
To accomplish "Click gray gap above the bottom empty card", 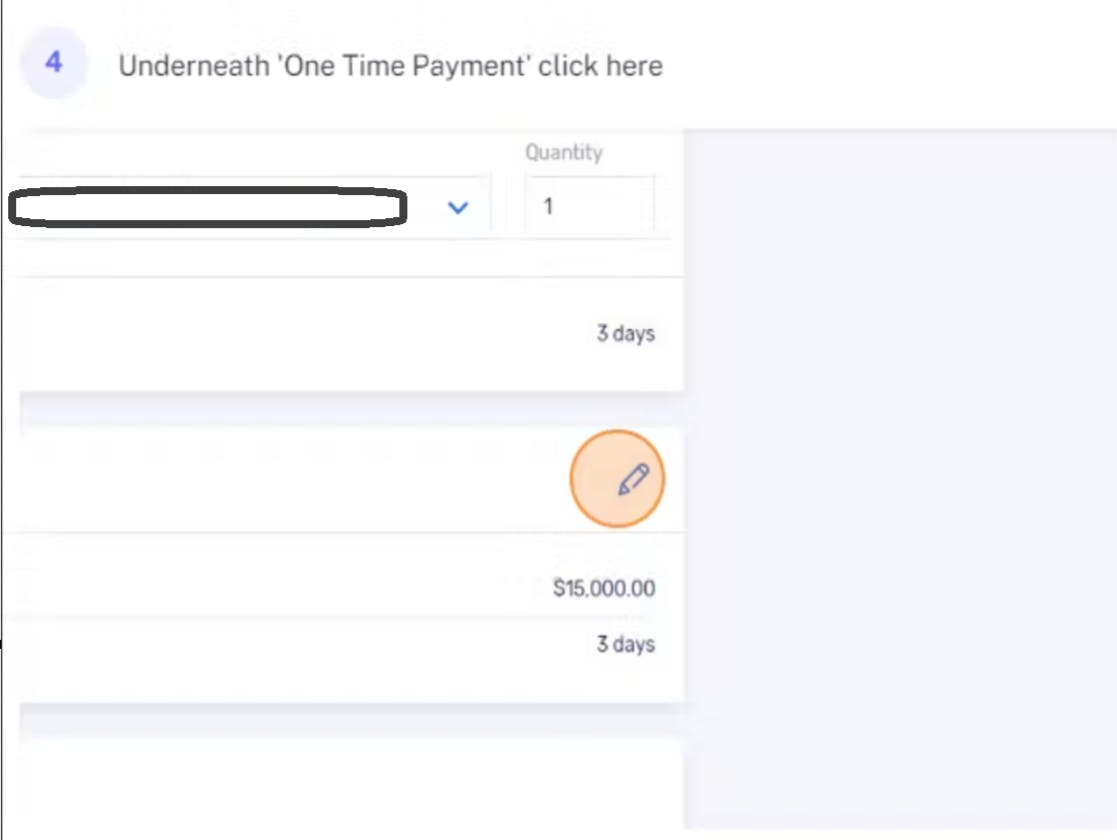I will coord(351,720).
